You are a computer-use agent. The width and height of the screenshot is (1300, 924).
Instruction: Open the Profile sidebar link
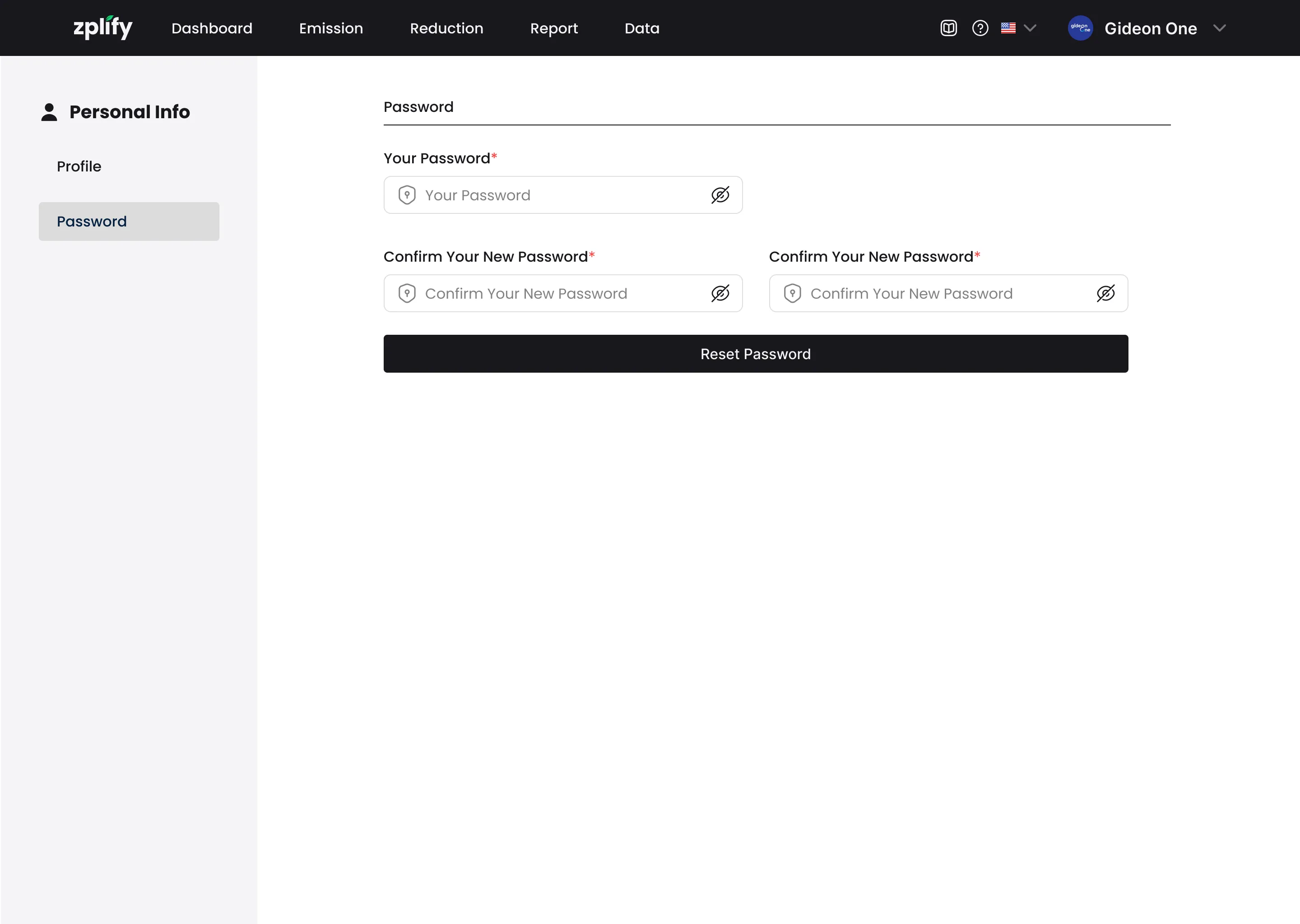click(x=79, y=166)
